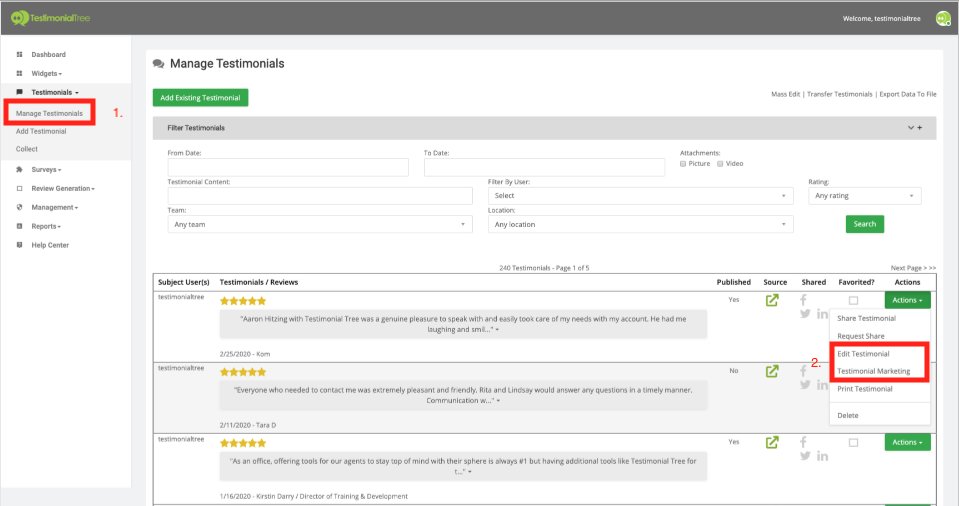The width and height of the screenshot is (959, 506).
Task: Open the user avatar icon in header
Action: point(943,18)
